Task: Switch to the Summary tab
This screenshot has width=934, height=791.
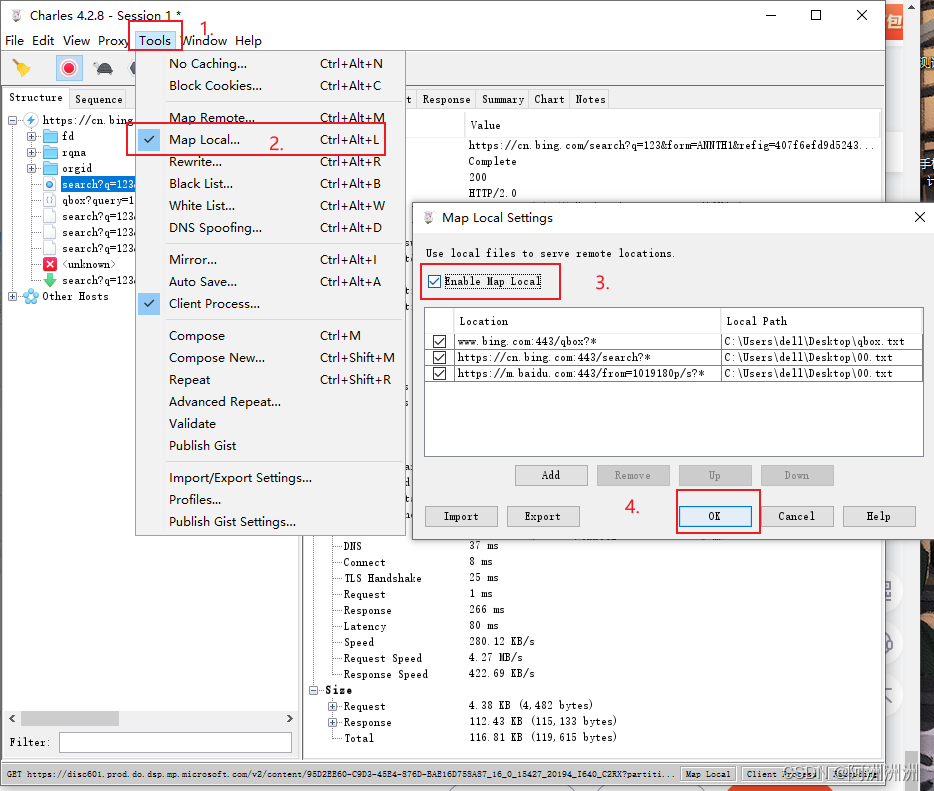Action: tap(503, 99)
